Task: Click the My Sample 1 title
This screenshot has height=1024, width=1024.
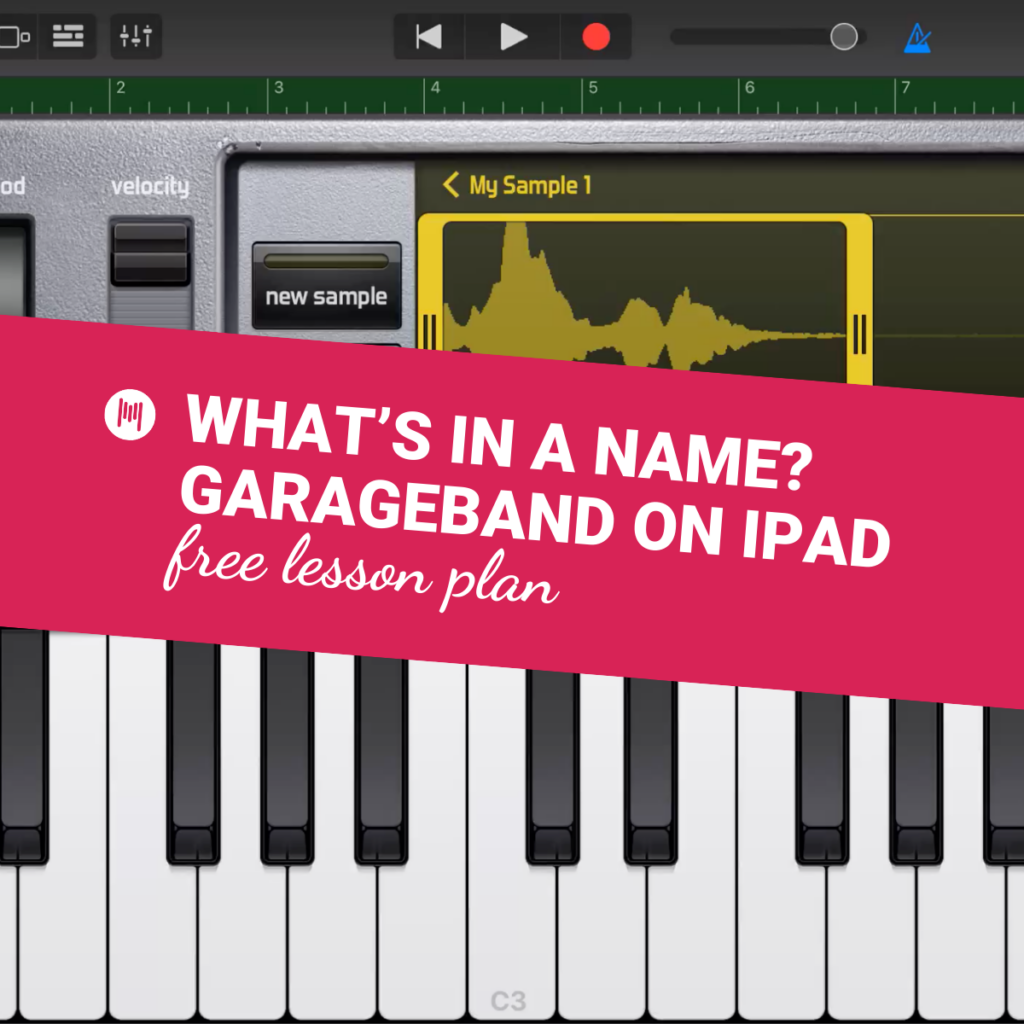Action: tap(530, 185)
